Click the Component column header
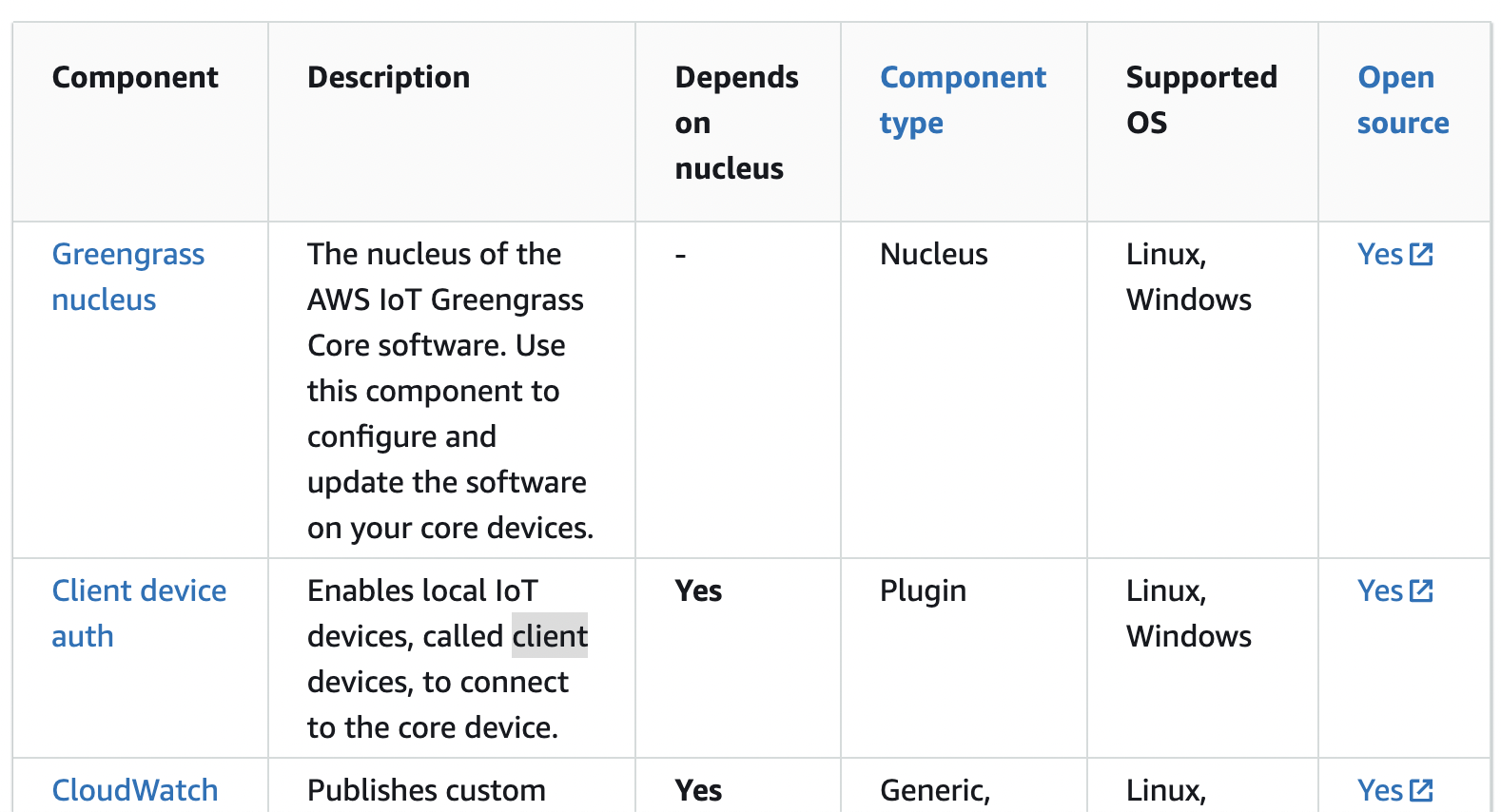The height and width of the screenshot is (812, 1501). (135, 77)
